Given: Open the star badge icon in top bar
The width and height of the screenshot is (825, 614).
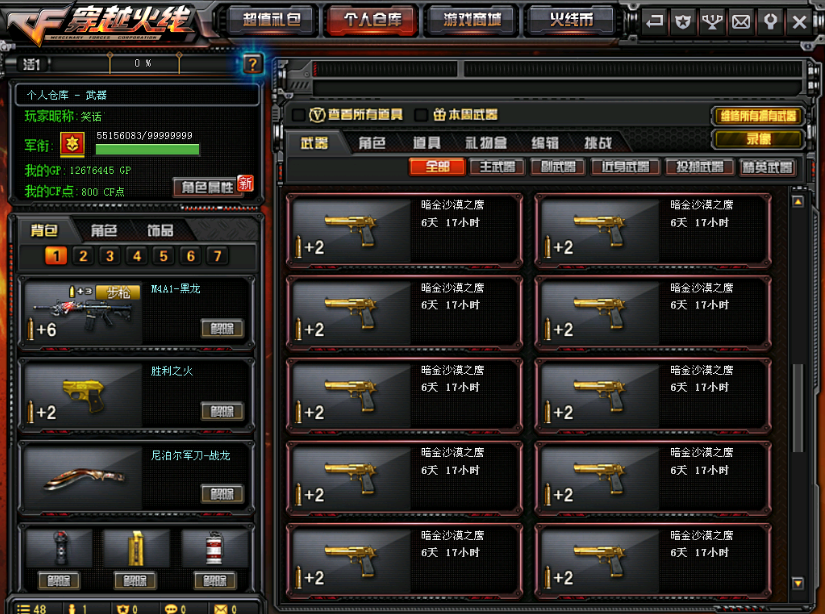Looking at the screenshot, I should click(683, 22).
